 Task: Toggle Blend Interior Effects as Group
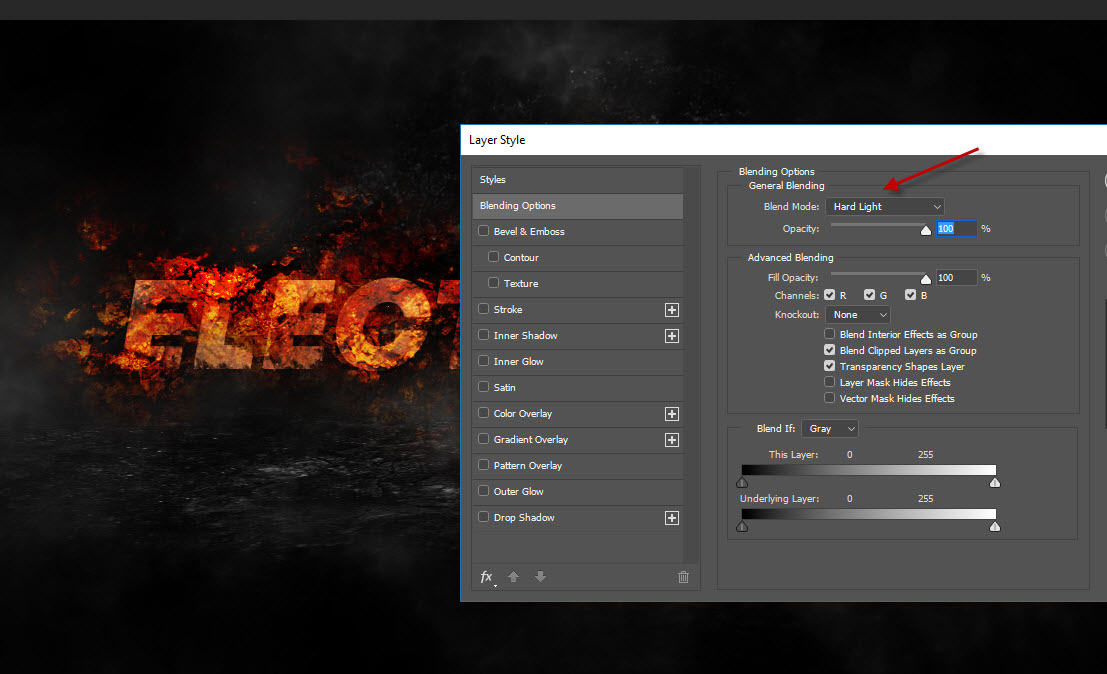(830, 335)
